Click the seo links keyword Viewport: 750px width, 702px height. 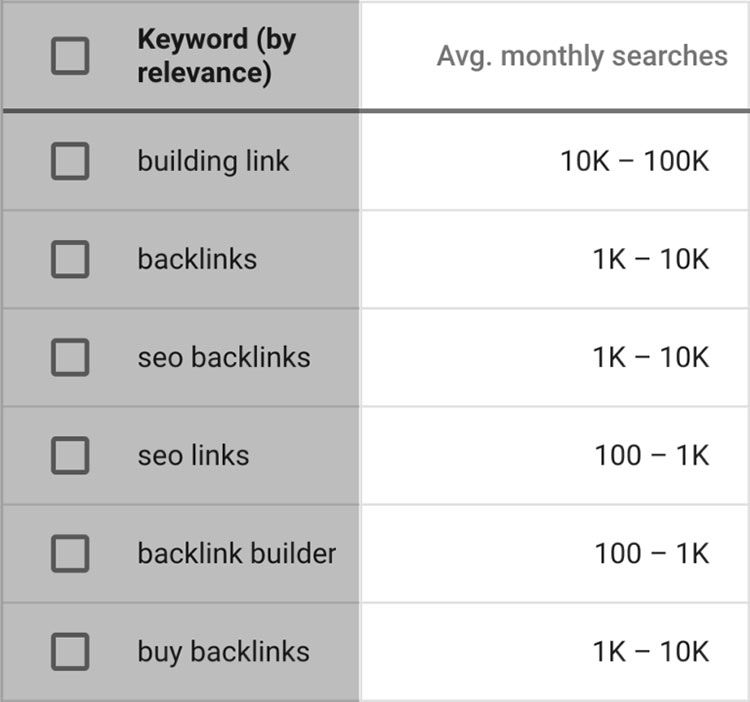coord(193,455)
